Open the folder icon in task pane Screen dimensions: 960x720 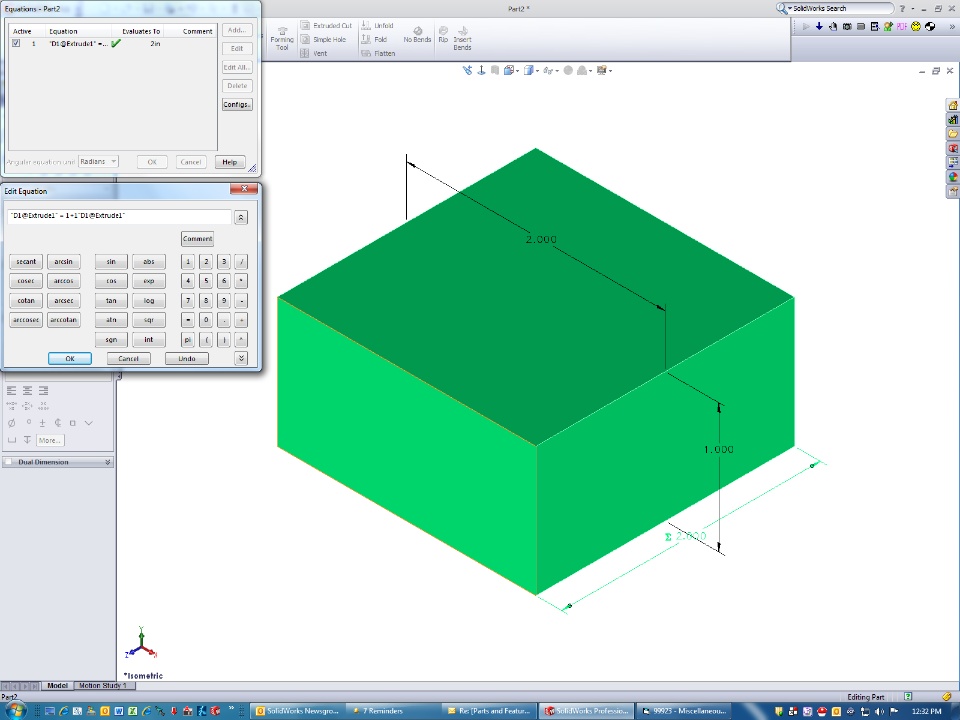point(953,134)
